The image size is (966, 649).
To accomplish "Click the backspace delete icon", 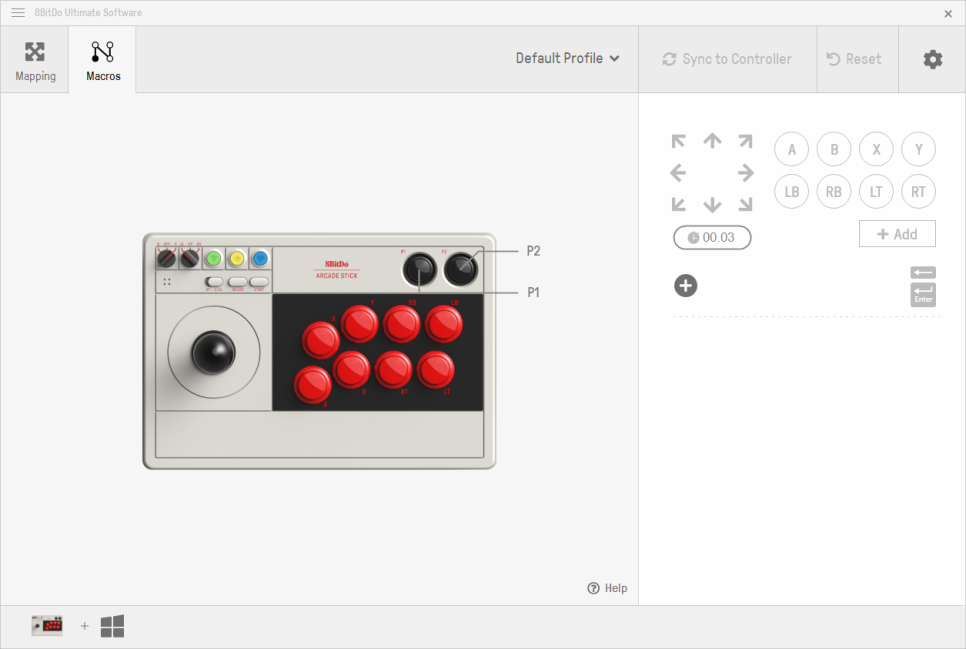I will click(x=923, y=272).
